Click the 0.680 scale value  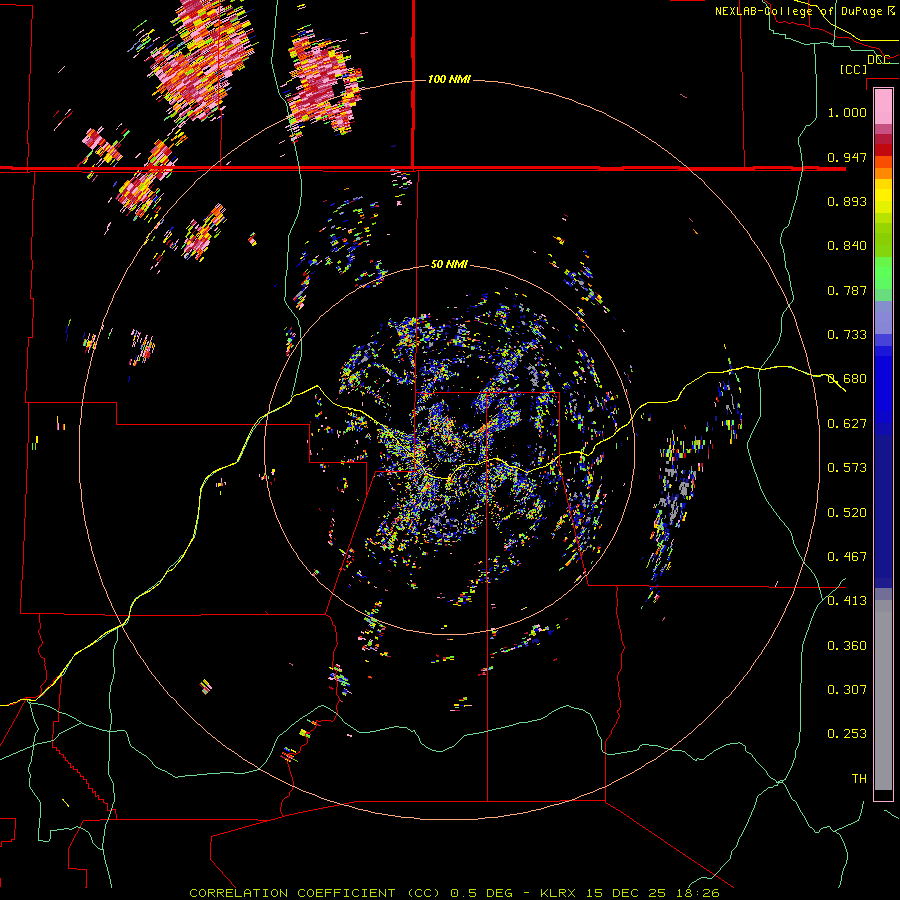[847, 379]
